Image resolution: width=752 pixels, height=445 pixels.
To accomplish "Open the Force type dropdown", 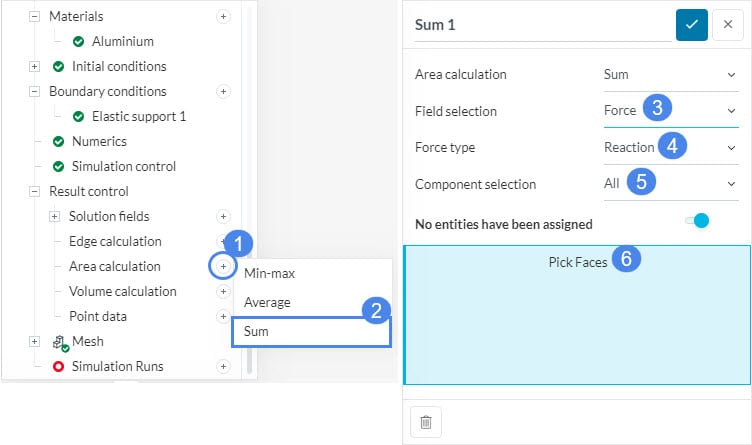I will [x=669, y=147].
